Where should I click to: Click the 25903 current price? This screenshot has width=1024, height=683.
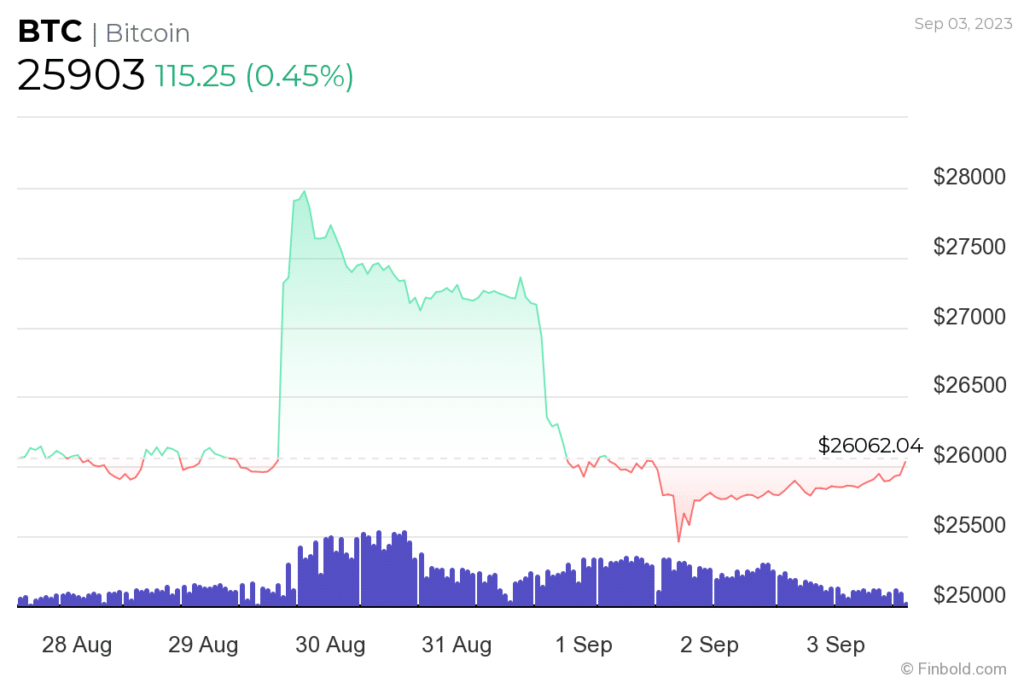81,76
